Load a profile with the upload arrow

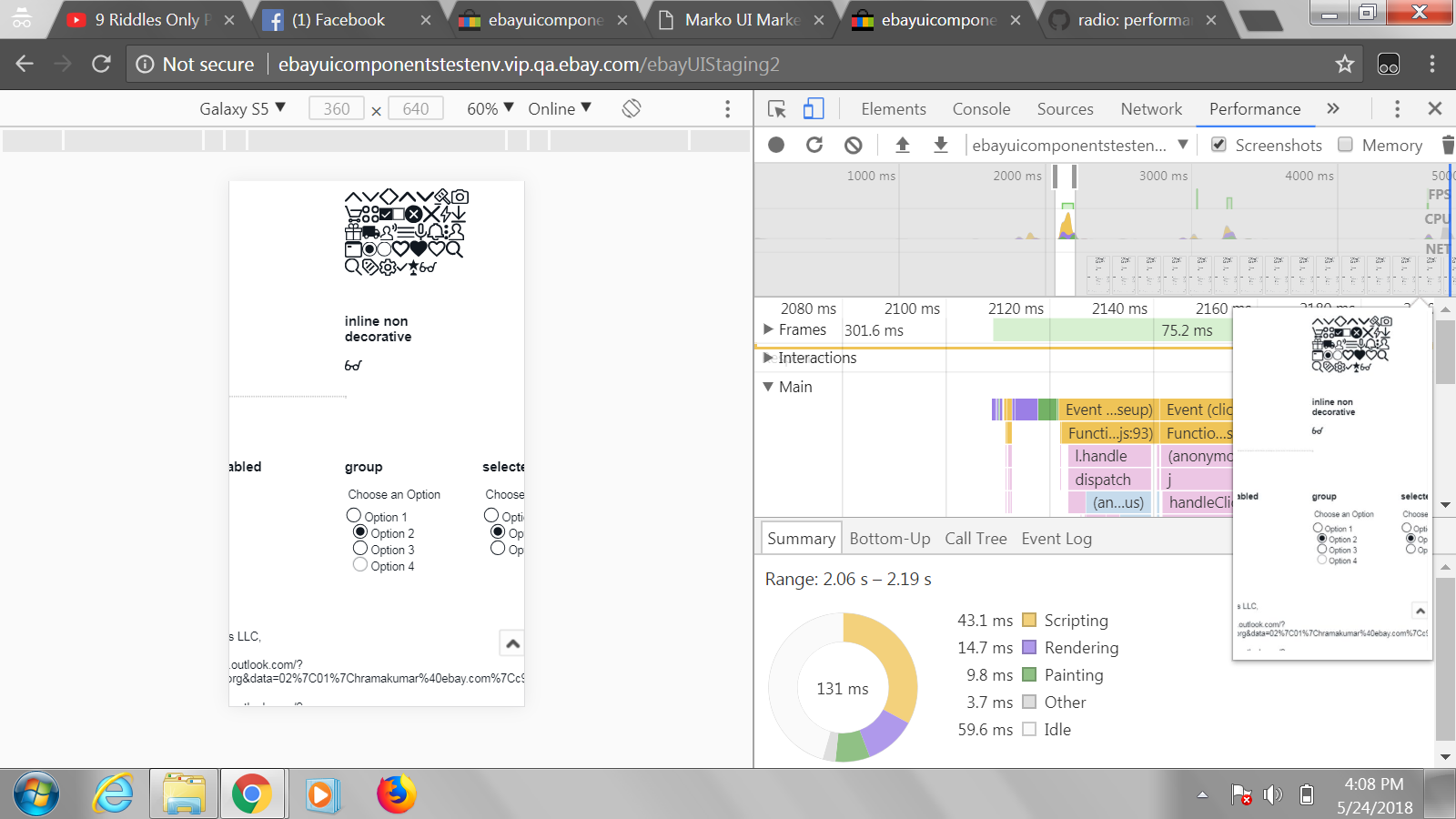903,145
